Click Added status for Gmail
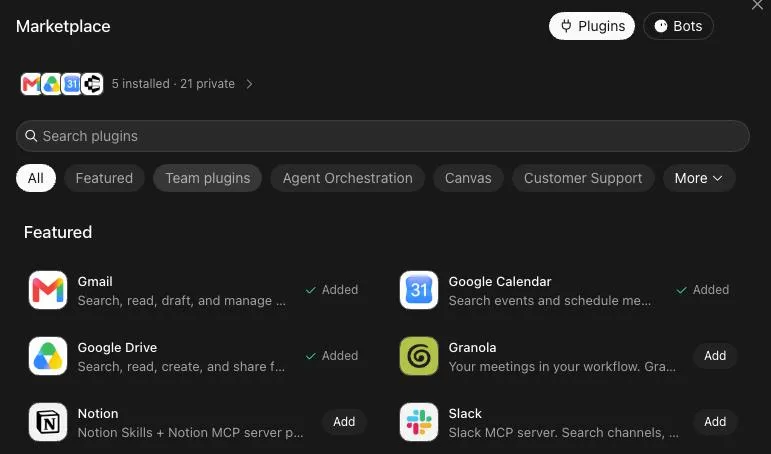Image resolution: width=771 pixels, height=454 pixels. pyautogui.click(x=332, y=290)
